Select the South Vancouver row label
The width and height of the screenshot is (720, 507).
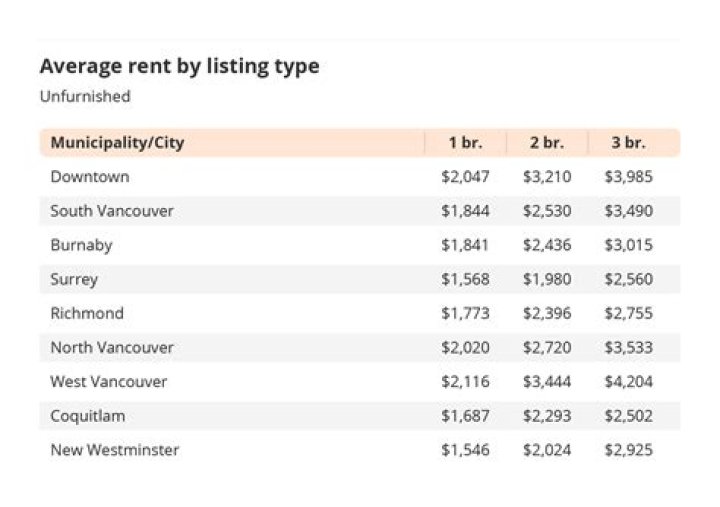click(112, 211)
